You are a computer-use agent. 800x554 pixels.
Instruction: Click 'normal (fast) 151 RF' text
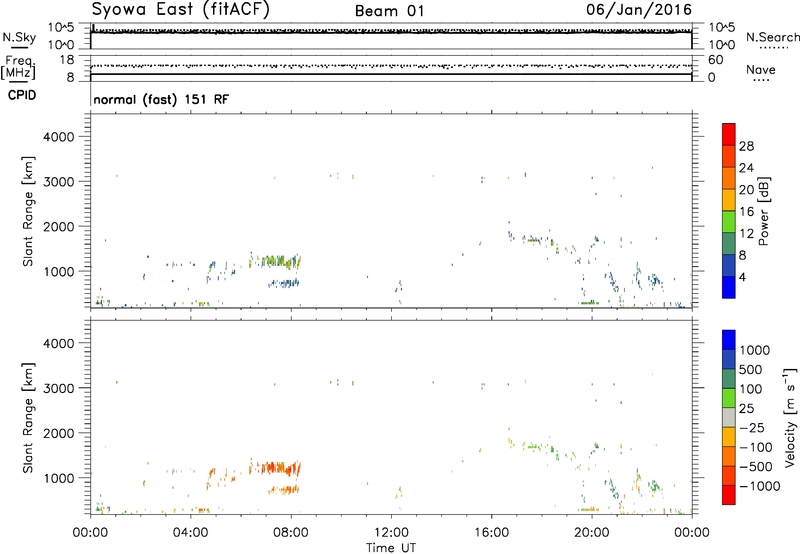pyautogui.click(x=161, y=99)
